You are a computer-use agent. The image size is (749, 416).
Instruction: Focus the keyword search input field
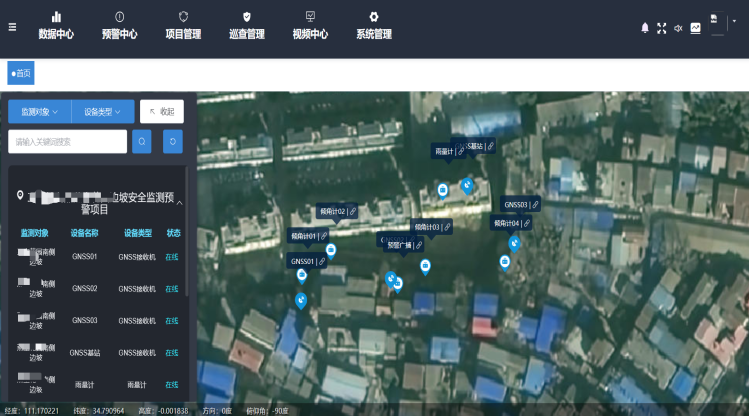click(68, 142)
